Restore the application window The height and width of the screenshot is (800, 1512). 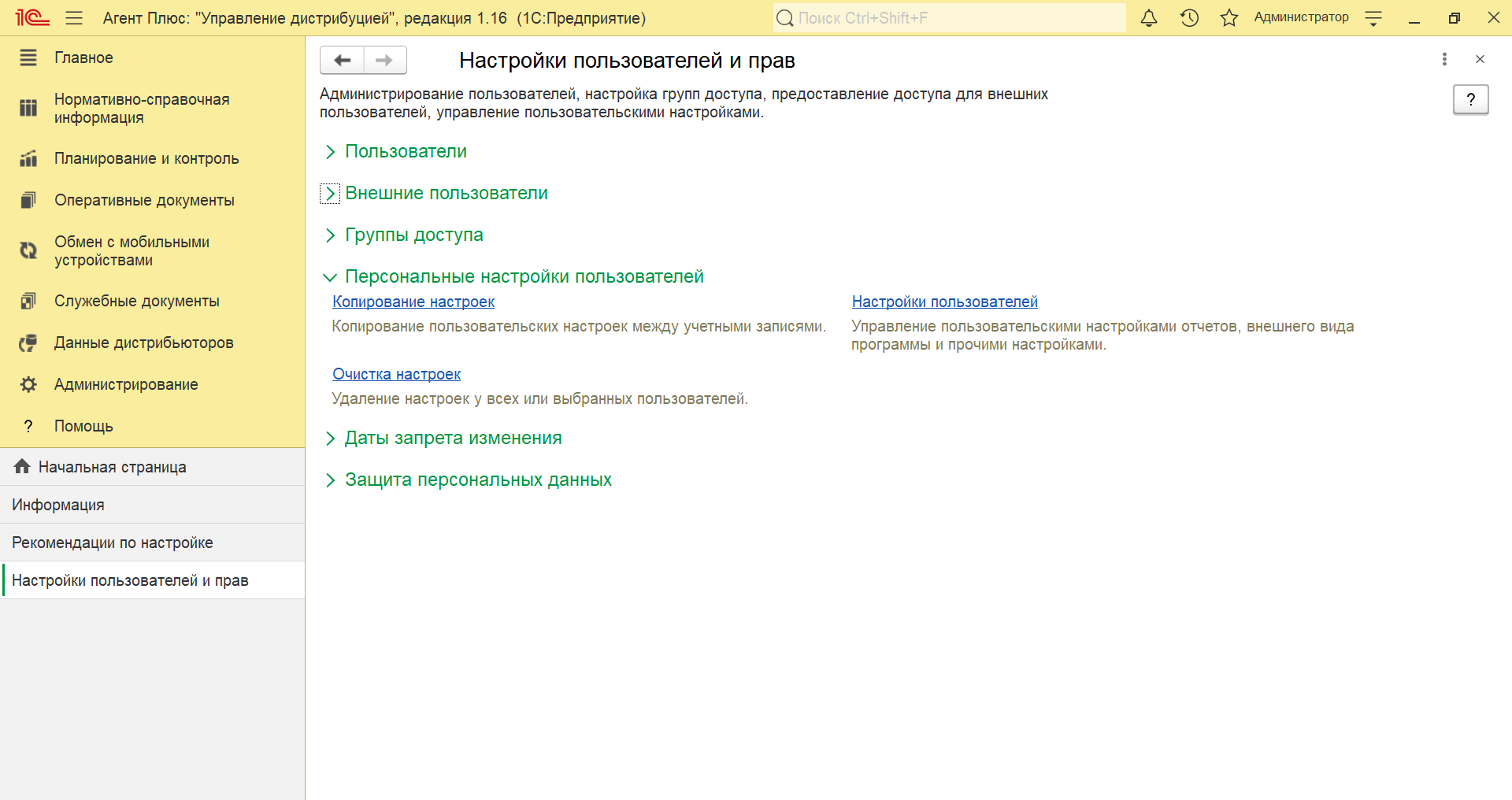tap(1454, 18)
